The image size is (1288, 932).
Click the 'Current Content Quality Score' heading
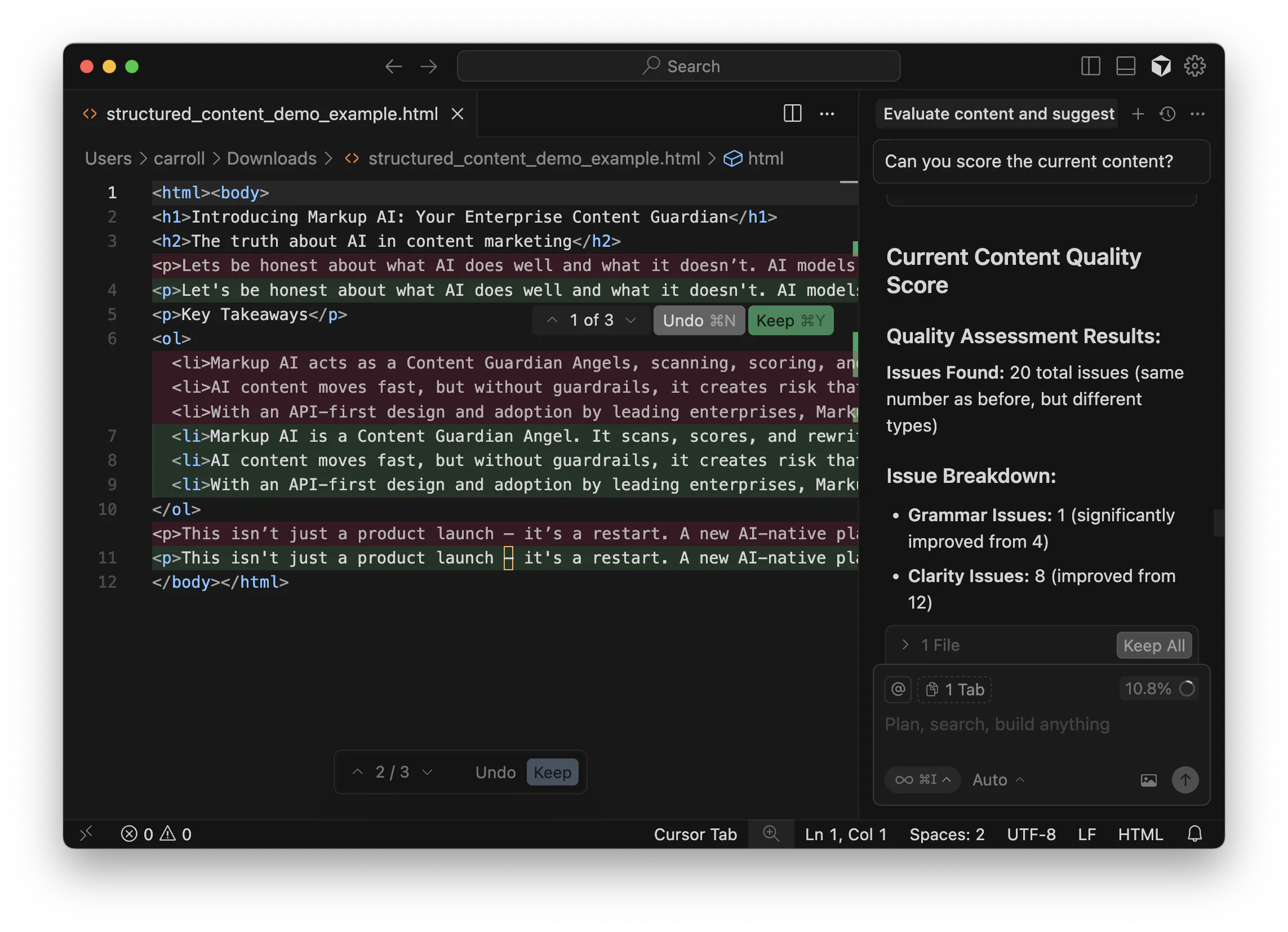(x=1013, y=272)
